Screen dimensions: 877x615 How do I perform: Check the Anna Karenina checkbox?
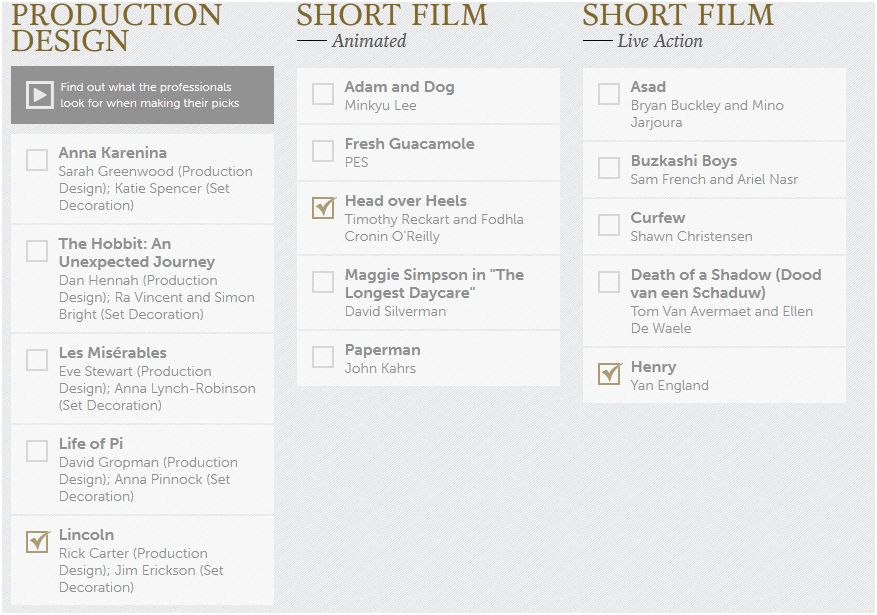point(37,160)
